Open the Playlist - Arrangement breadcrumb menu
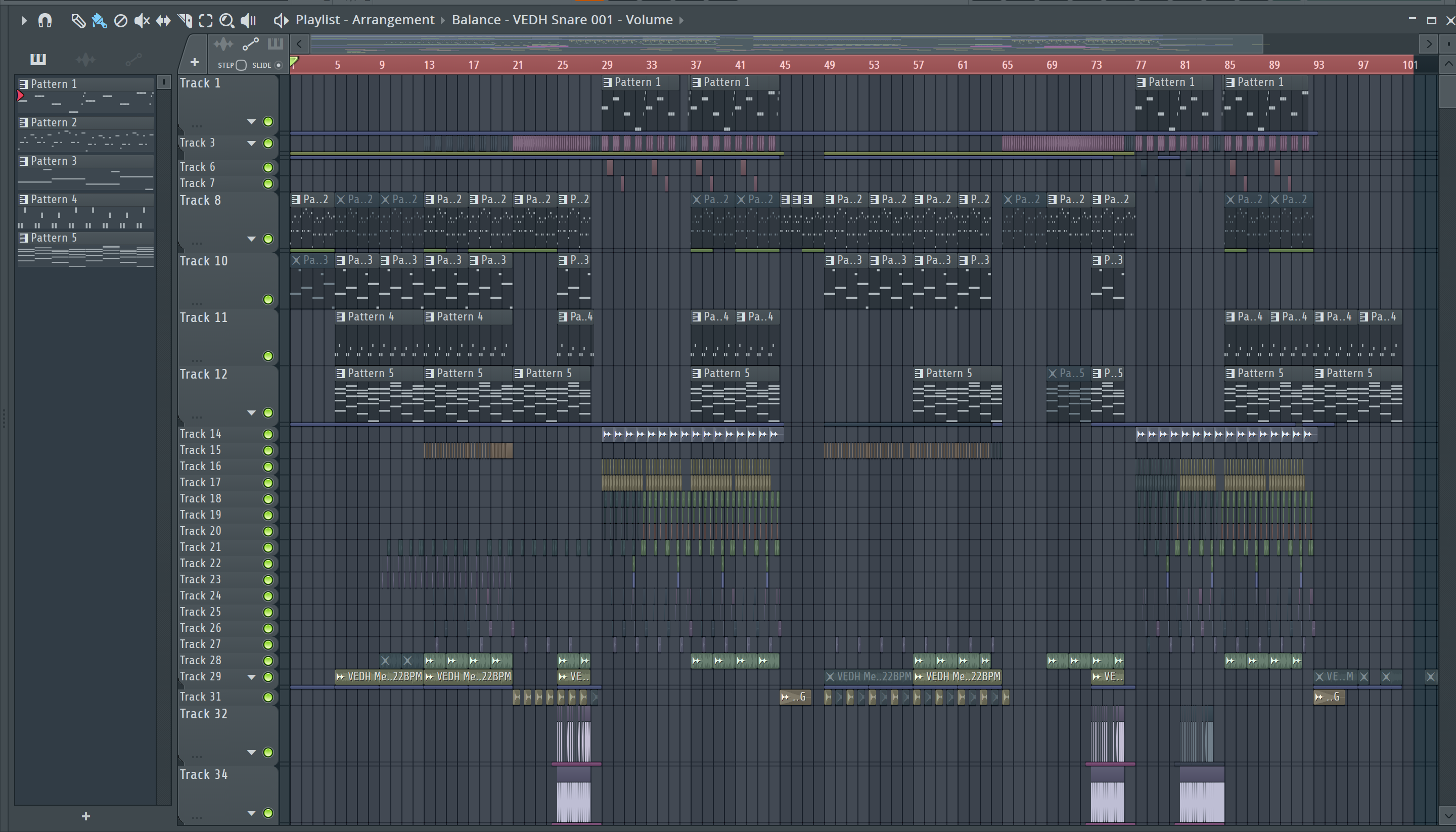This screenshot has width=1456, height=832. coord(365,20)
